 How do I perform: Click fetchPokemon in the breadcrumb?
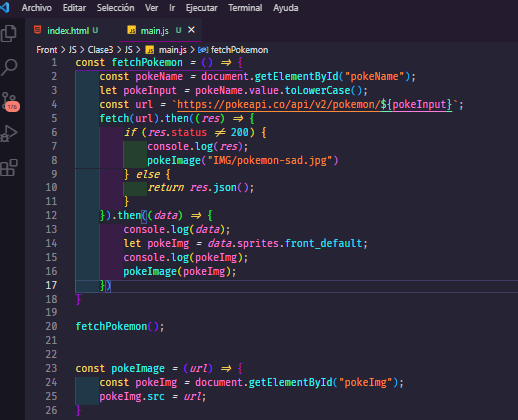pos(239,50)
